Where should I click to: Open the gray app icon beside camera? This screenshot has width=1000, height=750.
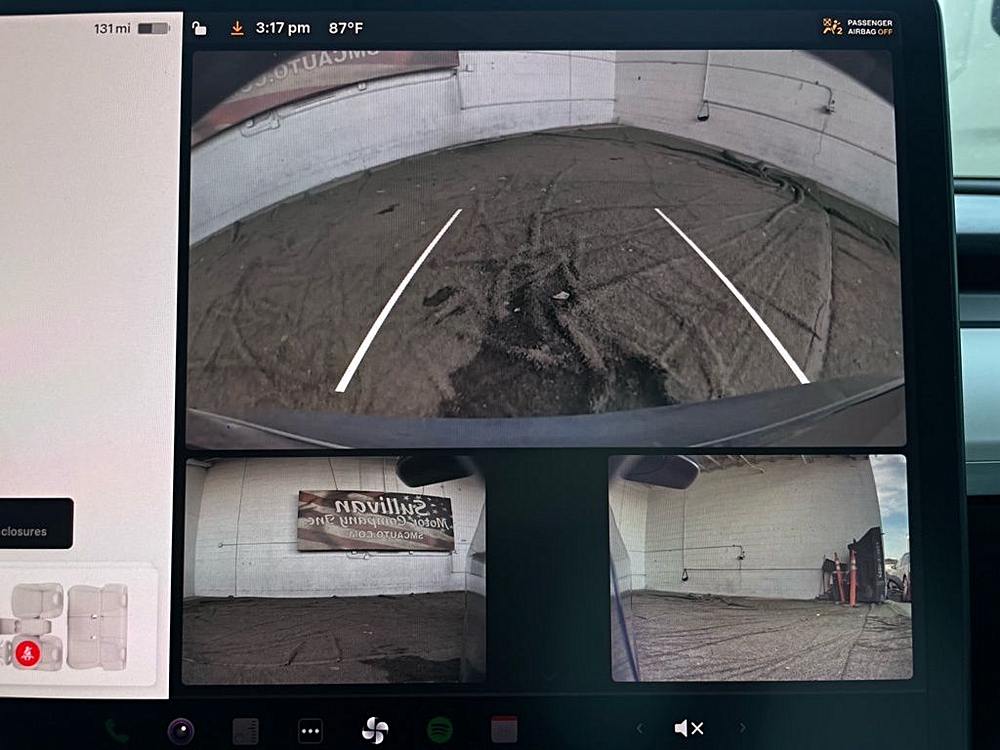coord(246,730)
